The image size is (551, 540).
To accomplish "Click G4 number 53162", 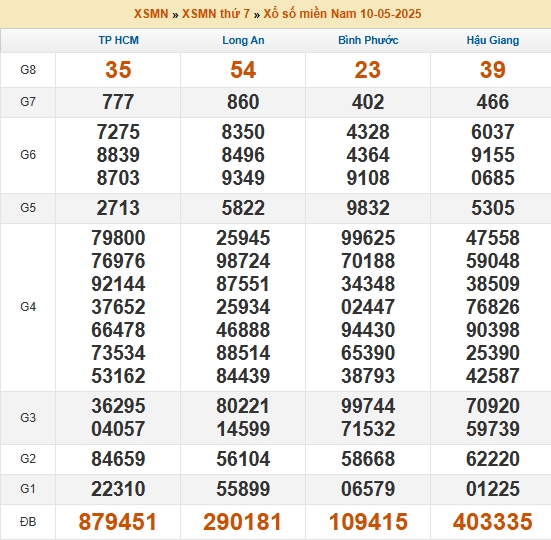I will (x=118, y=376).
